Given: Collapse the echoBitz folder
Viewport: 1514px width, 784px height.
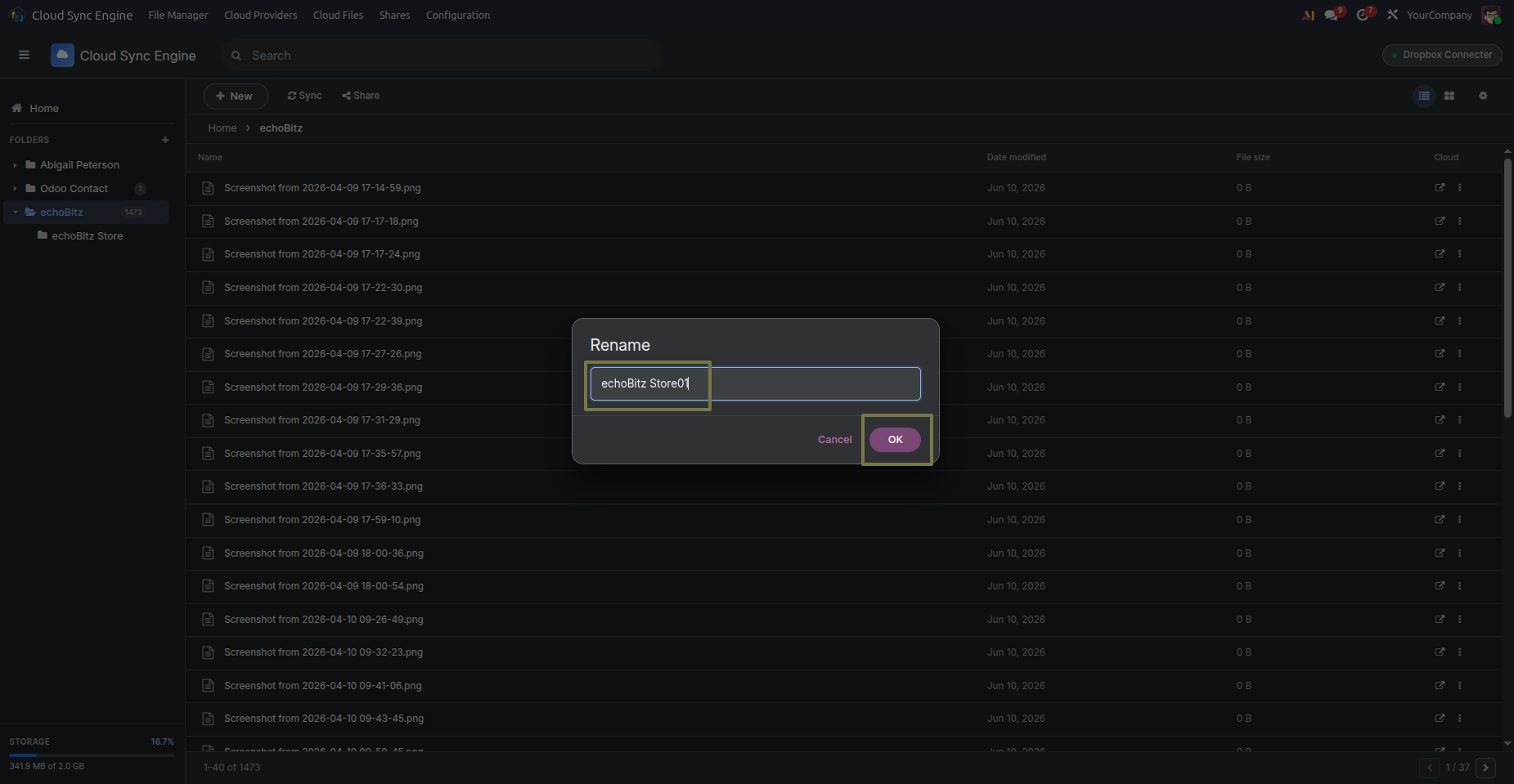Looking at the screenshot, I should 15,213.
